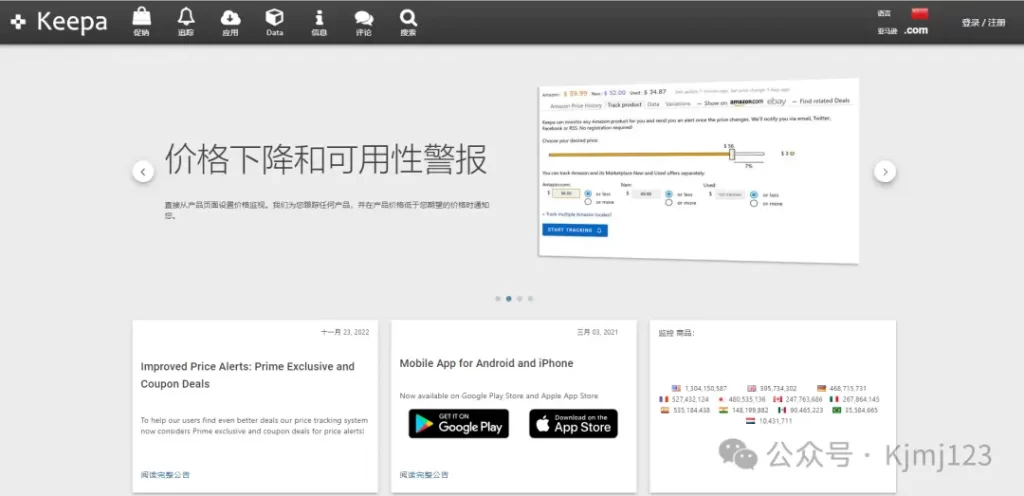Click the Mexican flag in product stats
The width and height of the screenshot is (1024, 496).
click(x=782, y=411)
